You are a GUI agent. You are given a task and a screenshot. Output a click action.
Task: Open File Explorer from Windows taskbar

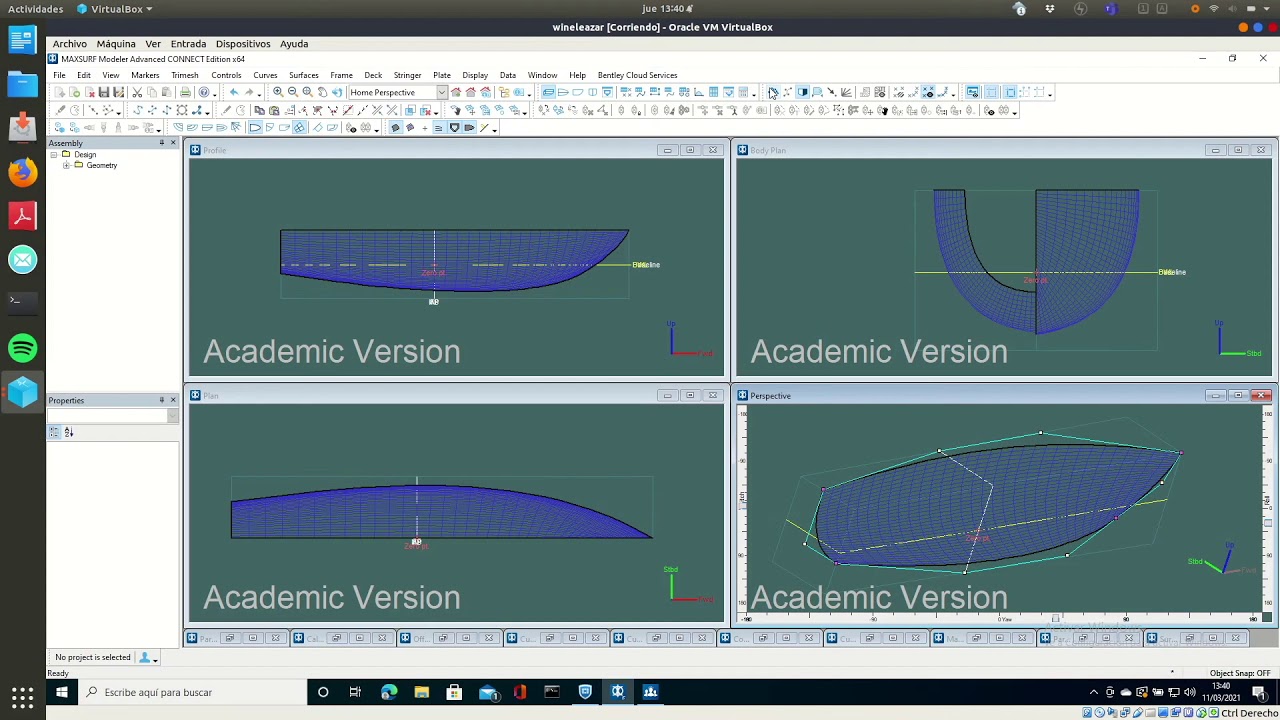422,692
